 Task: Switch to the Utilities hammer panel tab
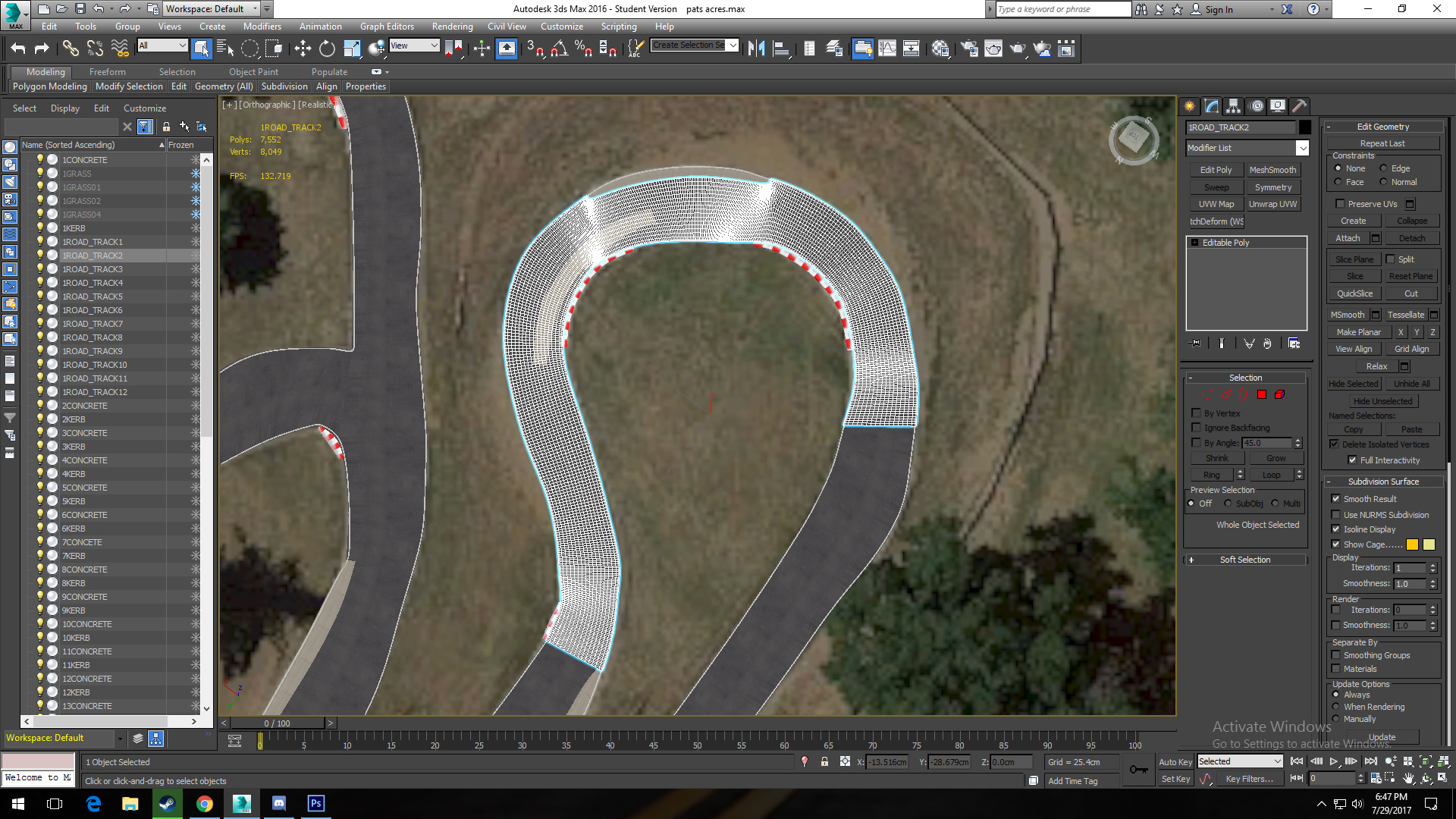1300,106
